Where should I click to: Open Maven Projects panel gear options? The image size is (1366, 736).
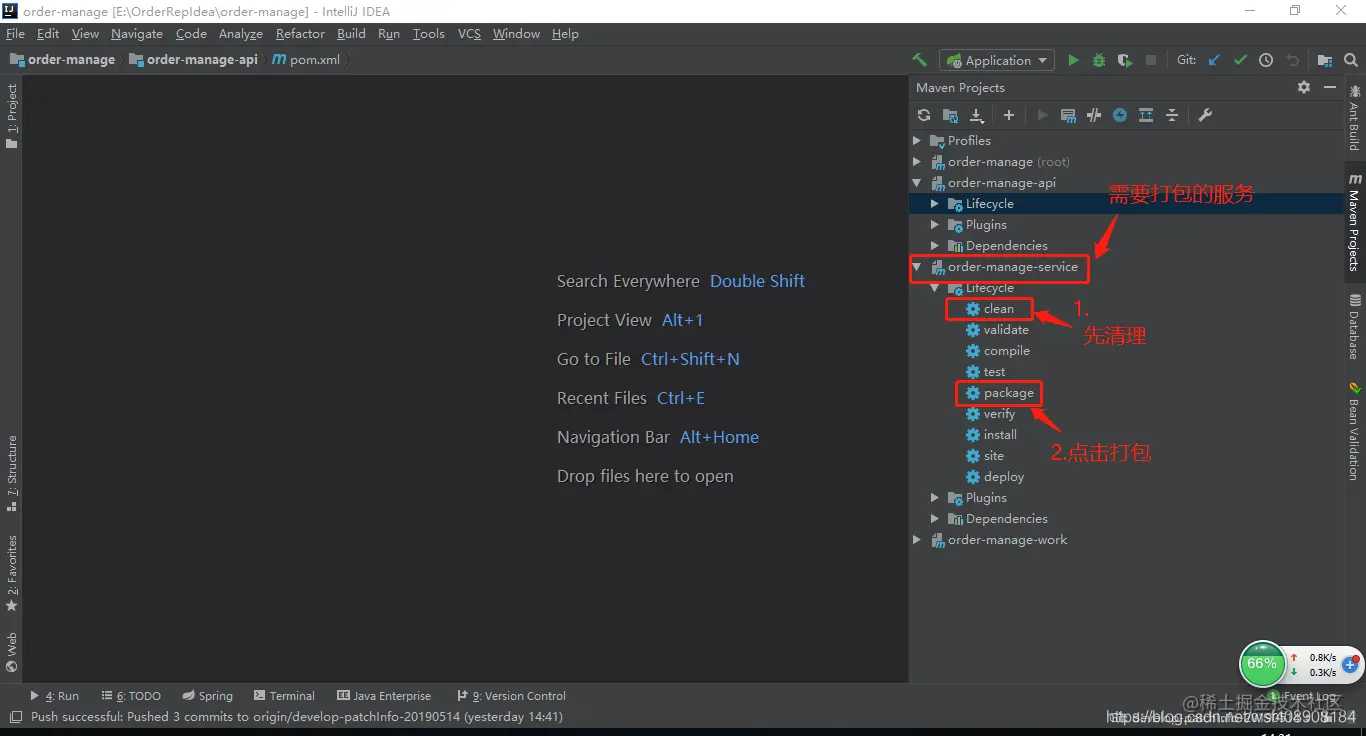pos(1304,87)
